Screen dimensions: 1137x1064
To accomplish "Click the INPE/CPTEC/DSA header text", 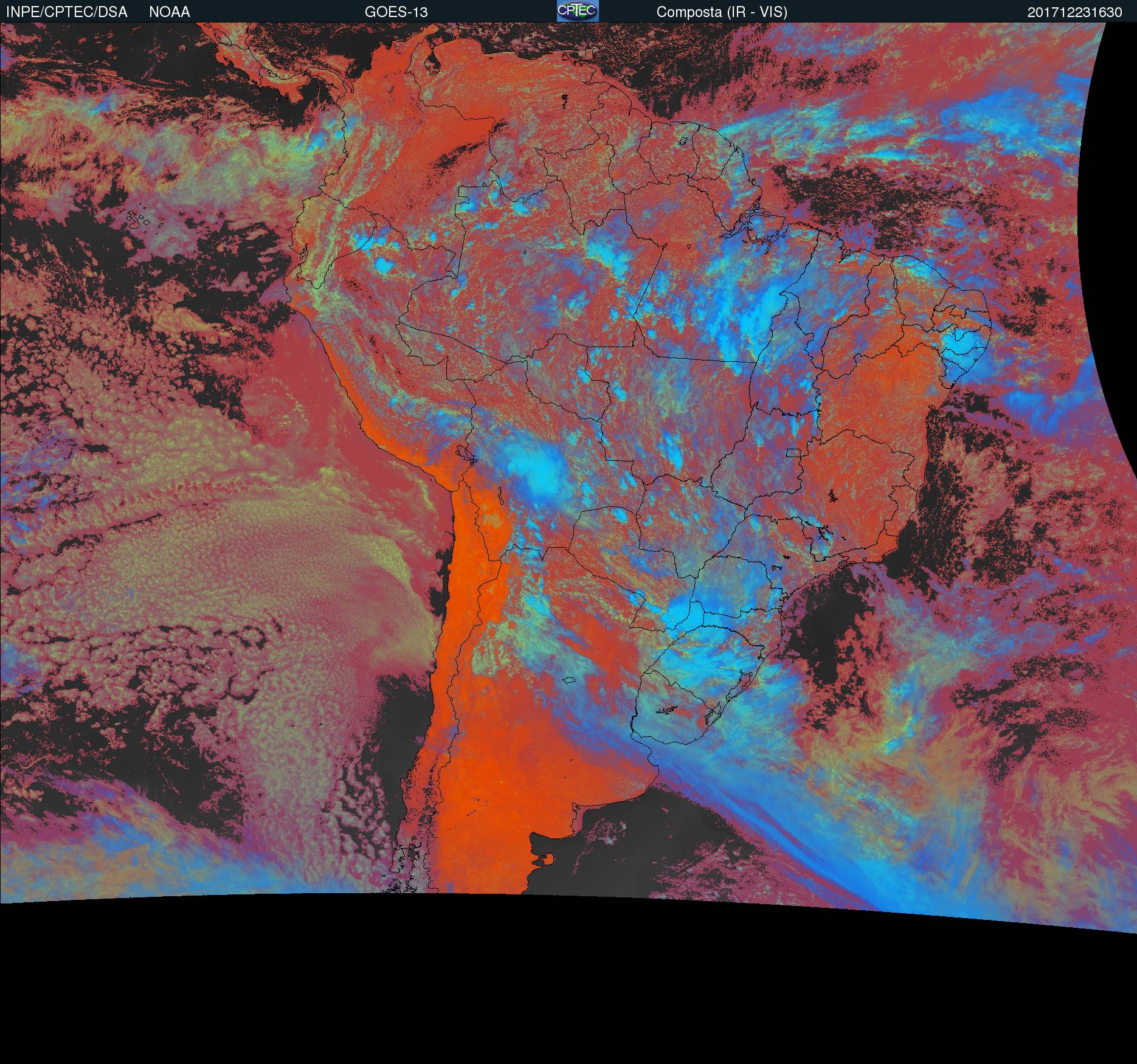I will (x=67, y=12).
